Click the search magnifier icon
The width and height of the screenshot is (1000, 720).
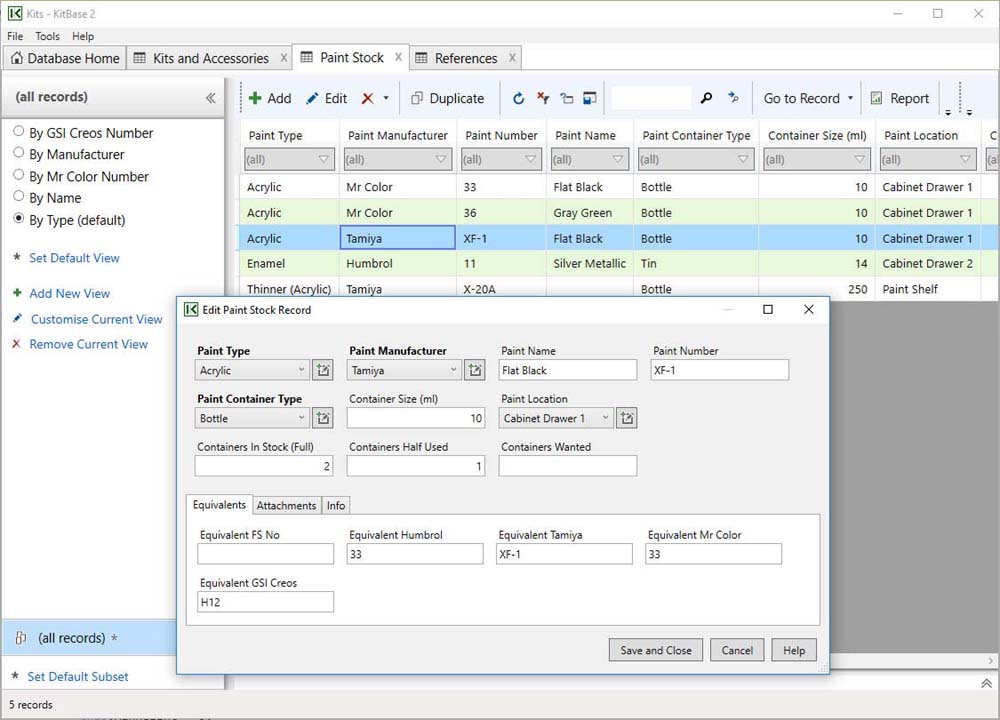(706, 98)
